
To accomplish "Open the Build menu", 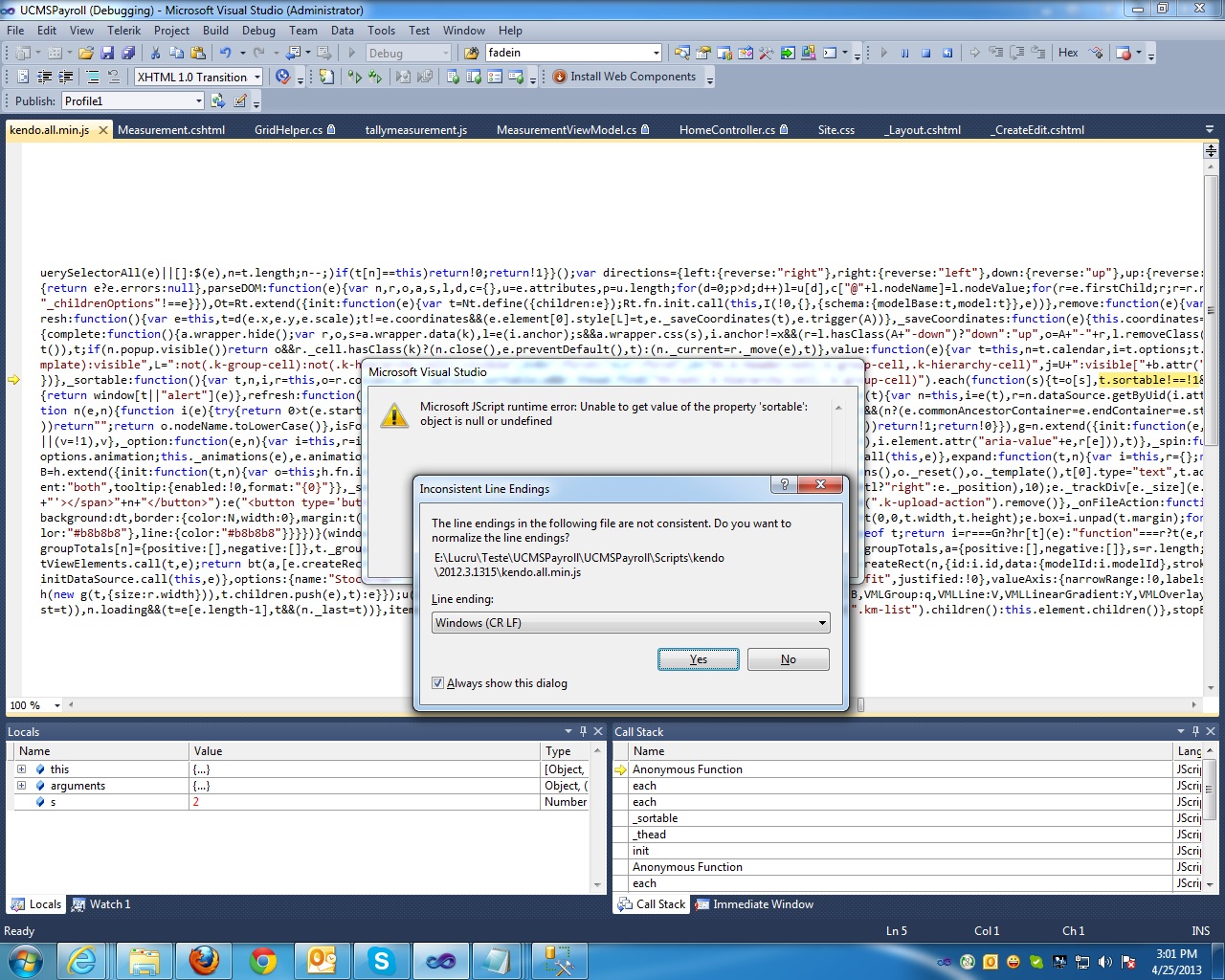I will [215, 30].
